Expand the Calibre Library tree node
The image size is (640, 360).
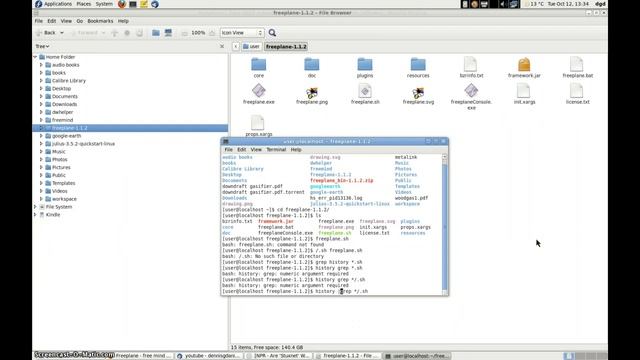click(41, 81)
